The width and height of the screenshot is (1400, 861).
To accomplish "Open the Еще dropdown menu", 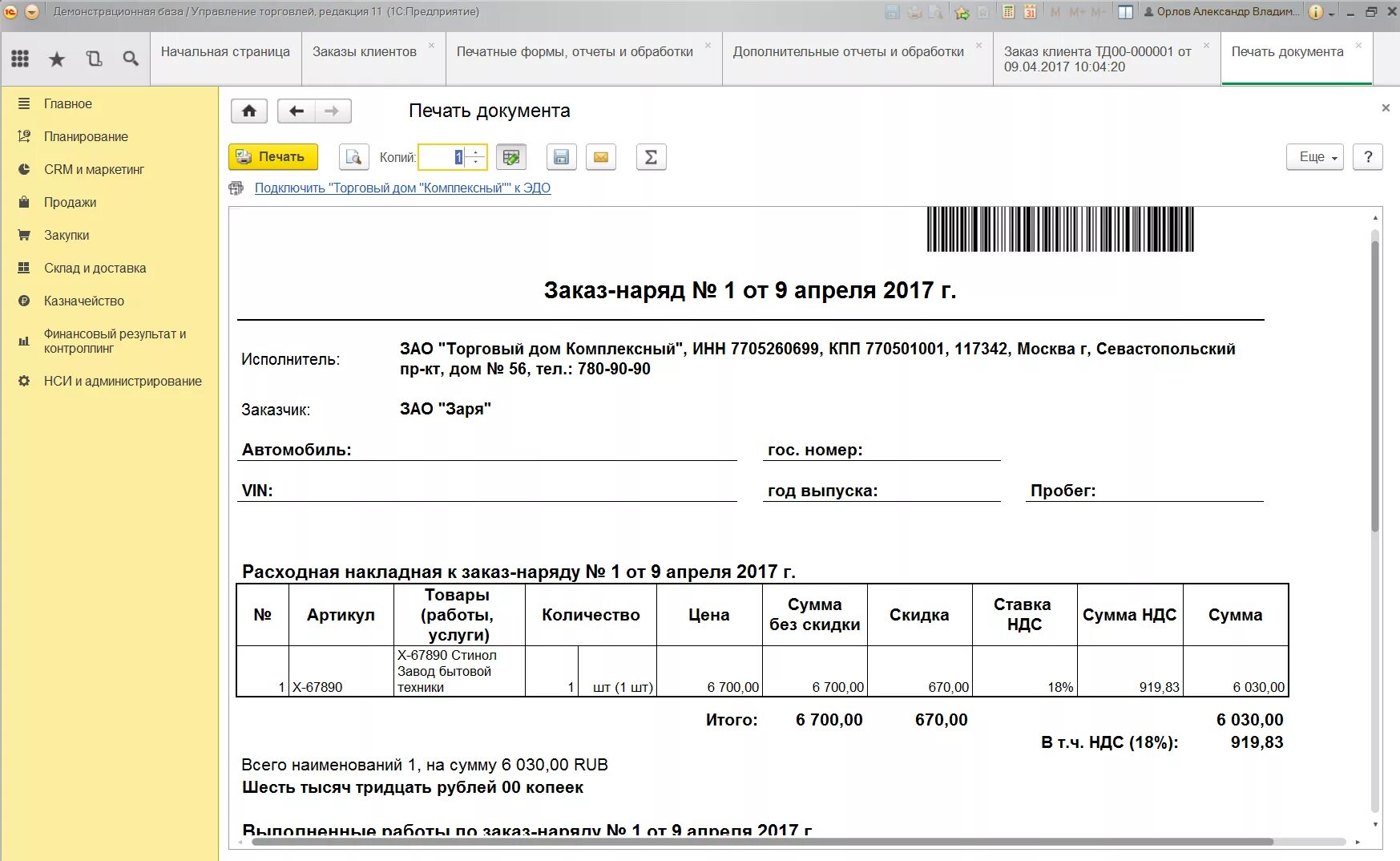I will point(1315,157).
